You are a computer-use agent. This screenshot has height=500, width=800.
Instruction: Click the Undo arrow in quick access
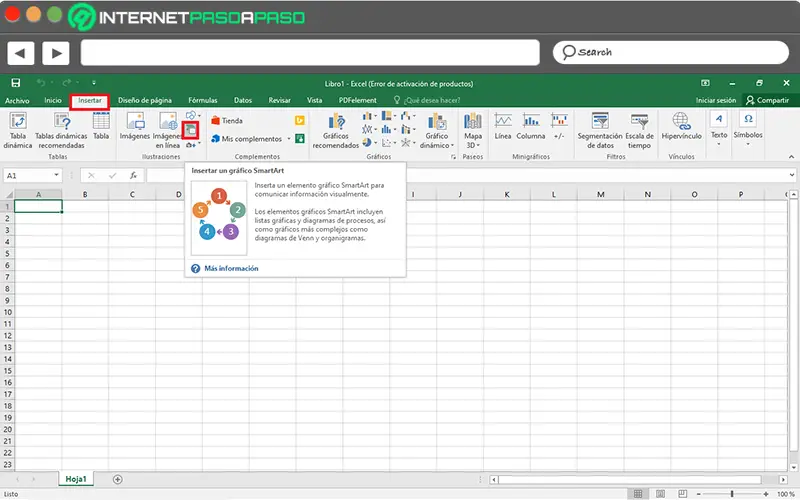(x=41, y=83)
